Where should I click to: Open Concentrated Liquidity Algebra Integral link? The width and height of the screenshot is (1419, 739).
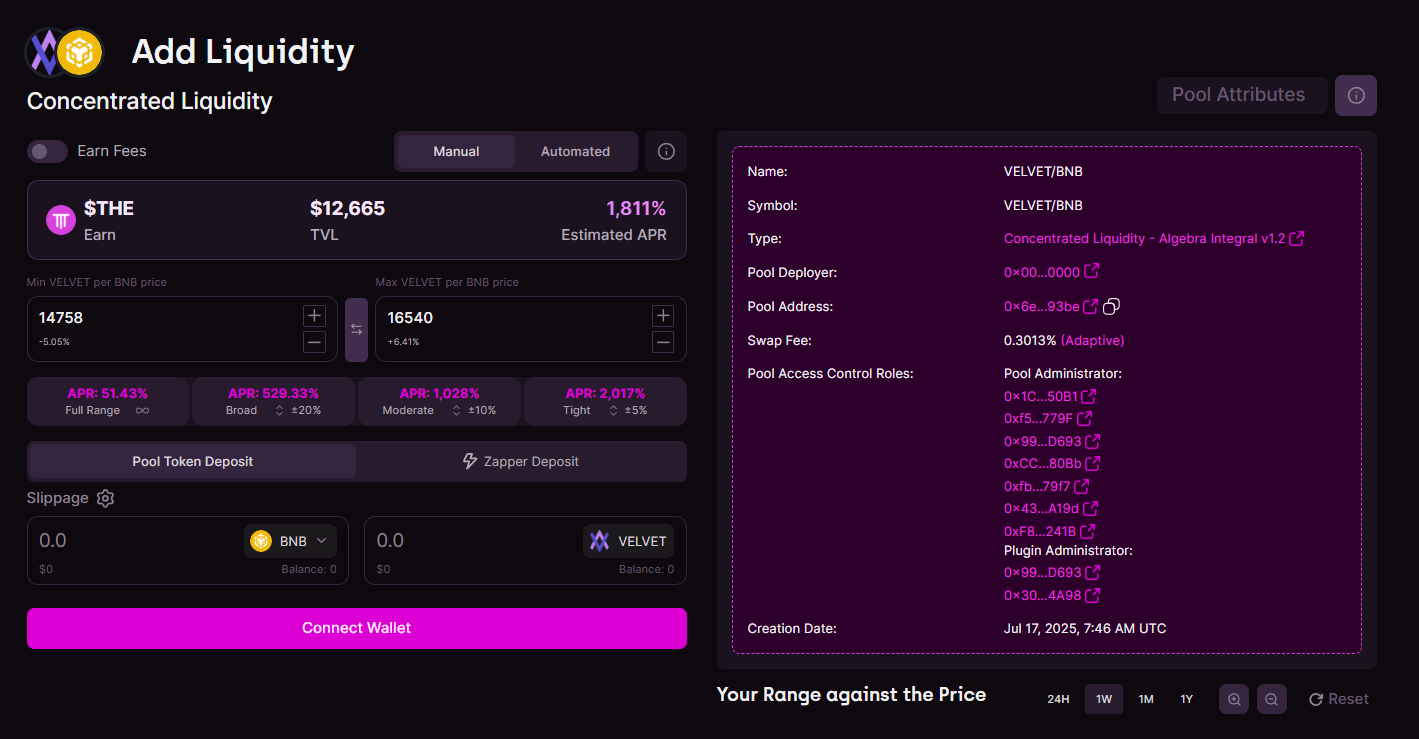point(1153,239)
